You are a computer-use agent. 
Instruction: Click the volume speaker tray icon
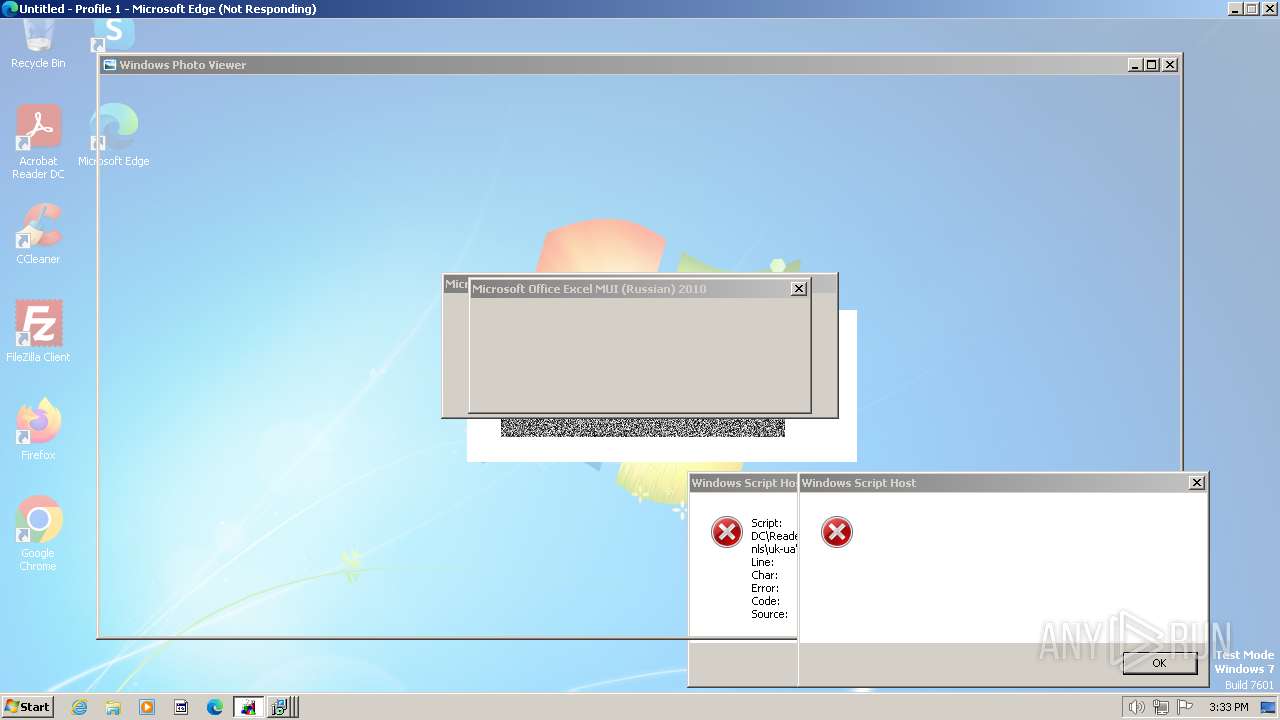pyautogui.click(x=1136, y=707)
